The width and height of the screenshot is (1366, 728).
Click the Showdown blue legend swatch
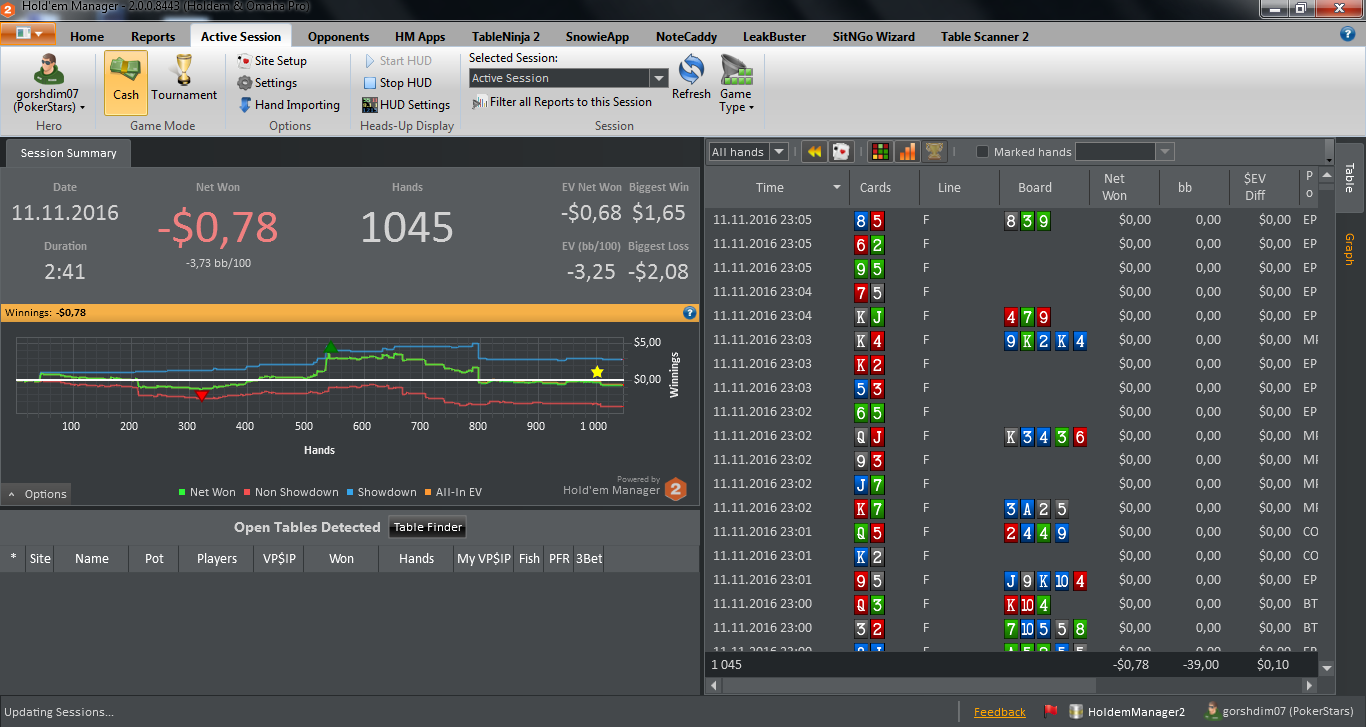coord(350,492)
